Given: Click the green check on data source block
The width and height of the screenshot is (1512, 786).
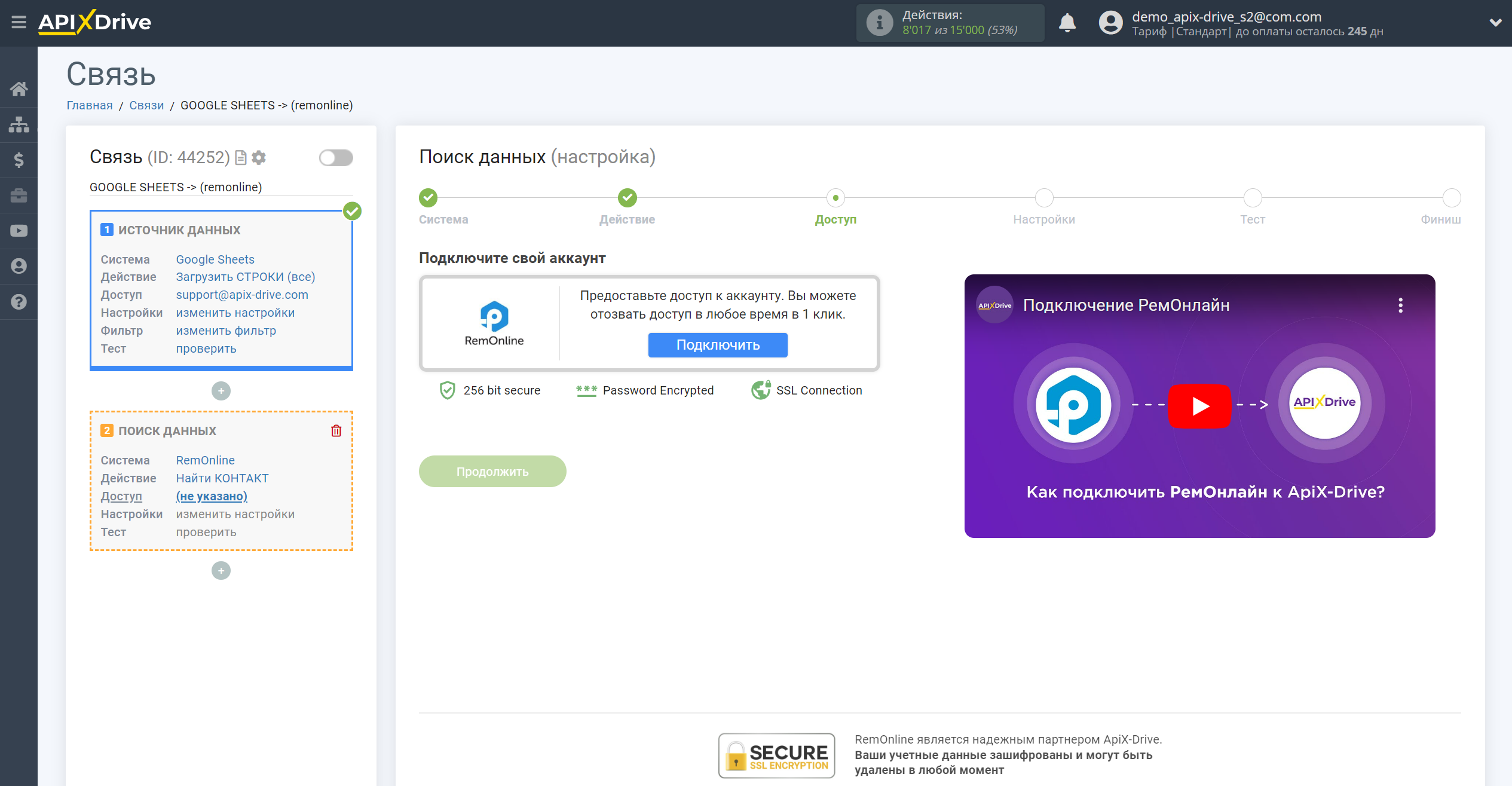Looking at the screenshot, I should click(x=352, y=211).
